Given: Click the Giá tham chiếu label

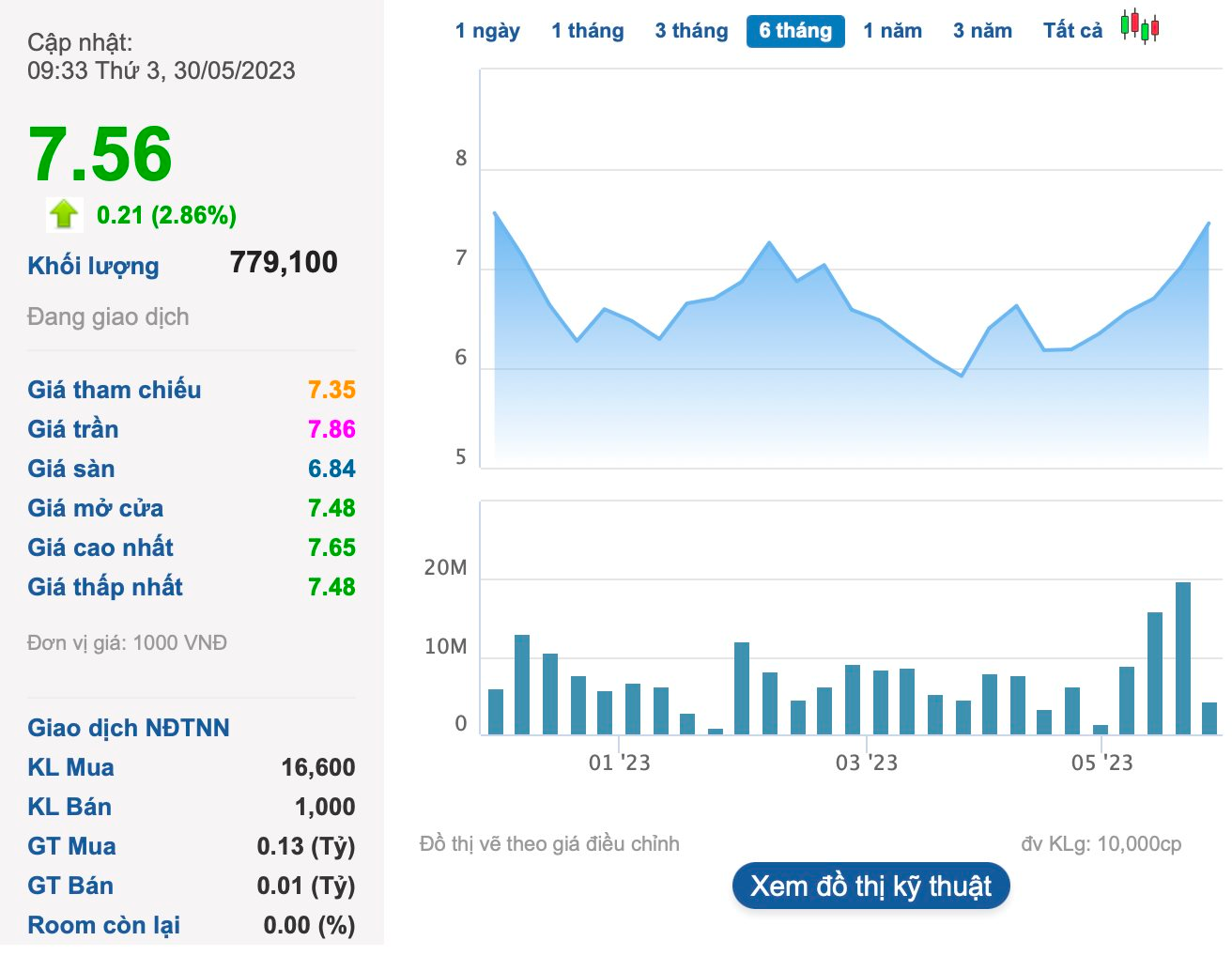Looking at the screenshot, I should coord(115,390).
